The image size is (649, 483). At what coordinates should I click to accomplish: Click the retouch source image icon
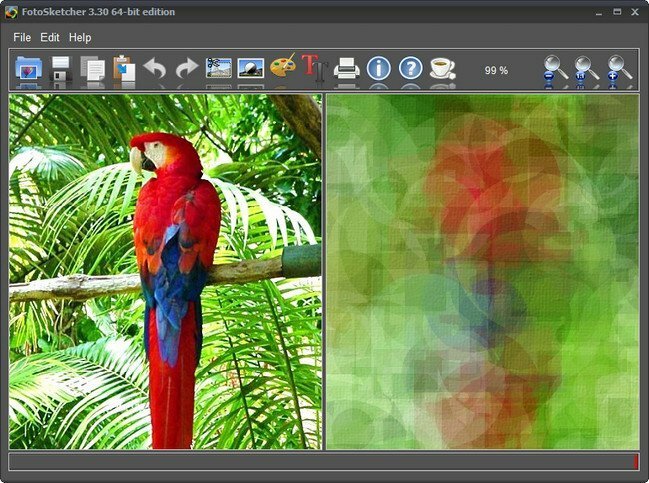point(251,69)
